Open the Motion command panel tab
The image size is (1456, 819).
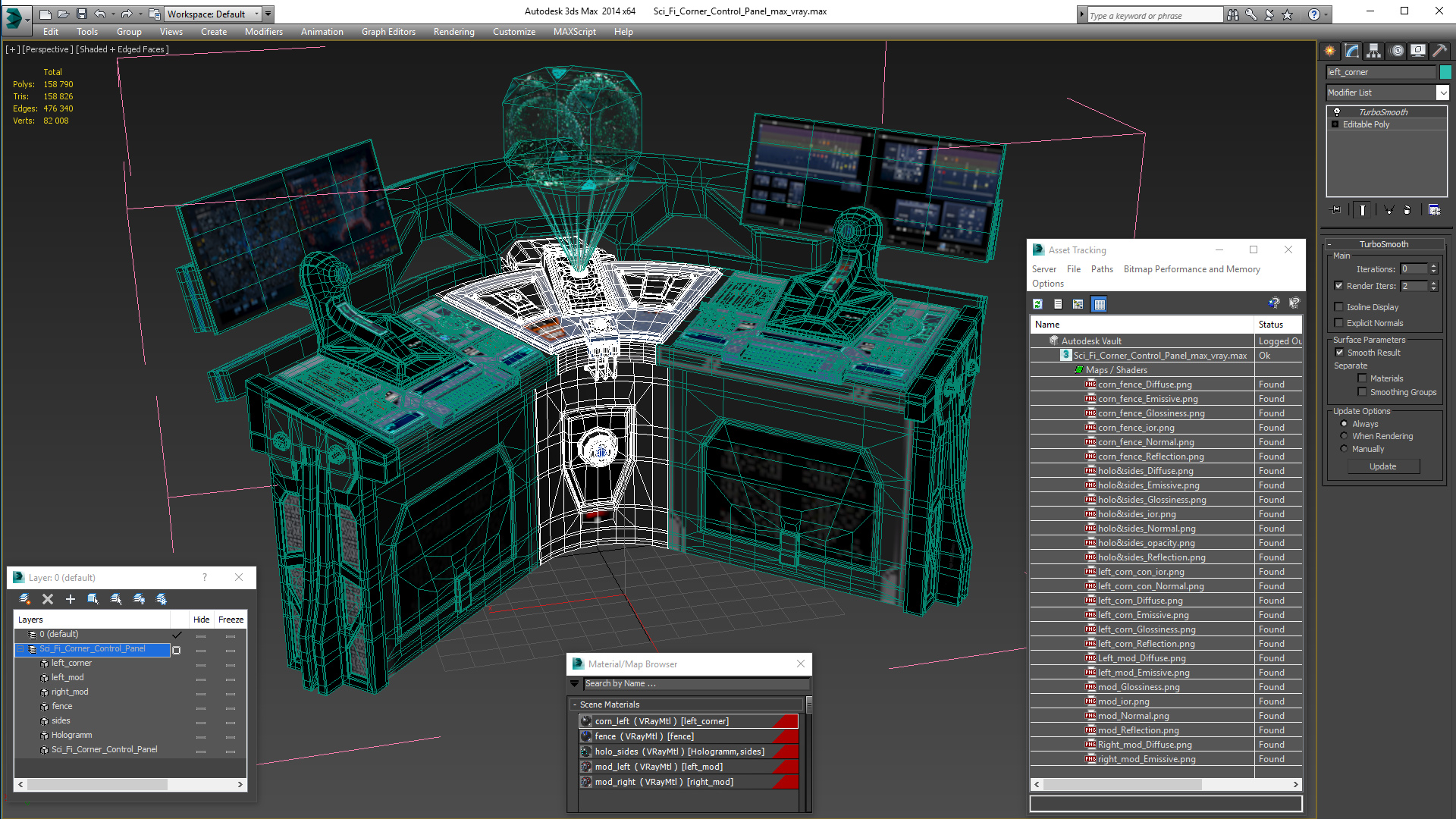pyautogui.click(x=1397, y=51)
